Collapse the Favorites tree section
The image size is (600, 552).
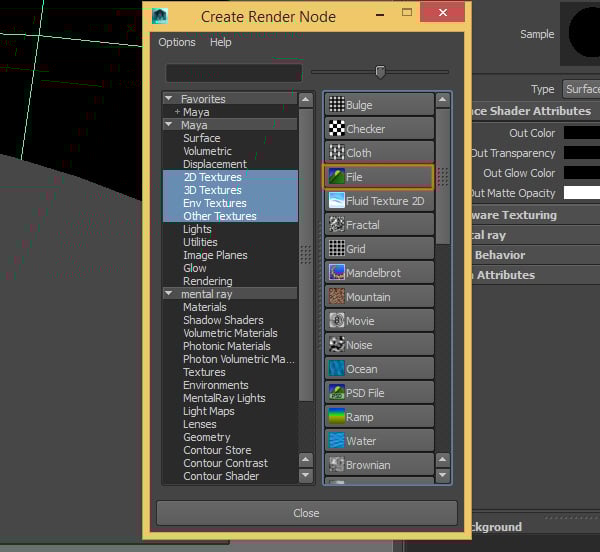pyautogui.click(x=168, y=99)
